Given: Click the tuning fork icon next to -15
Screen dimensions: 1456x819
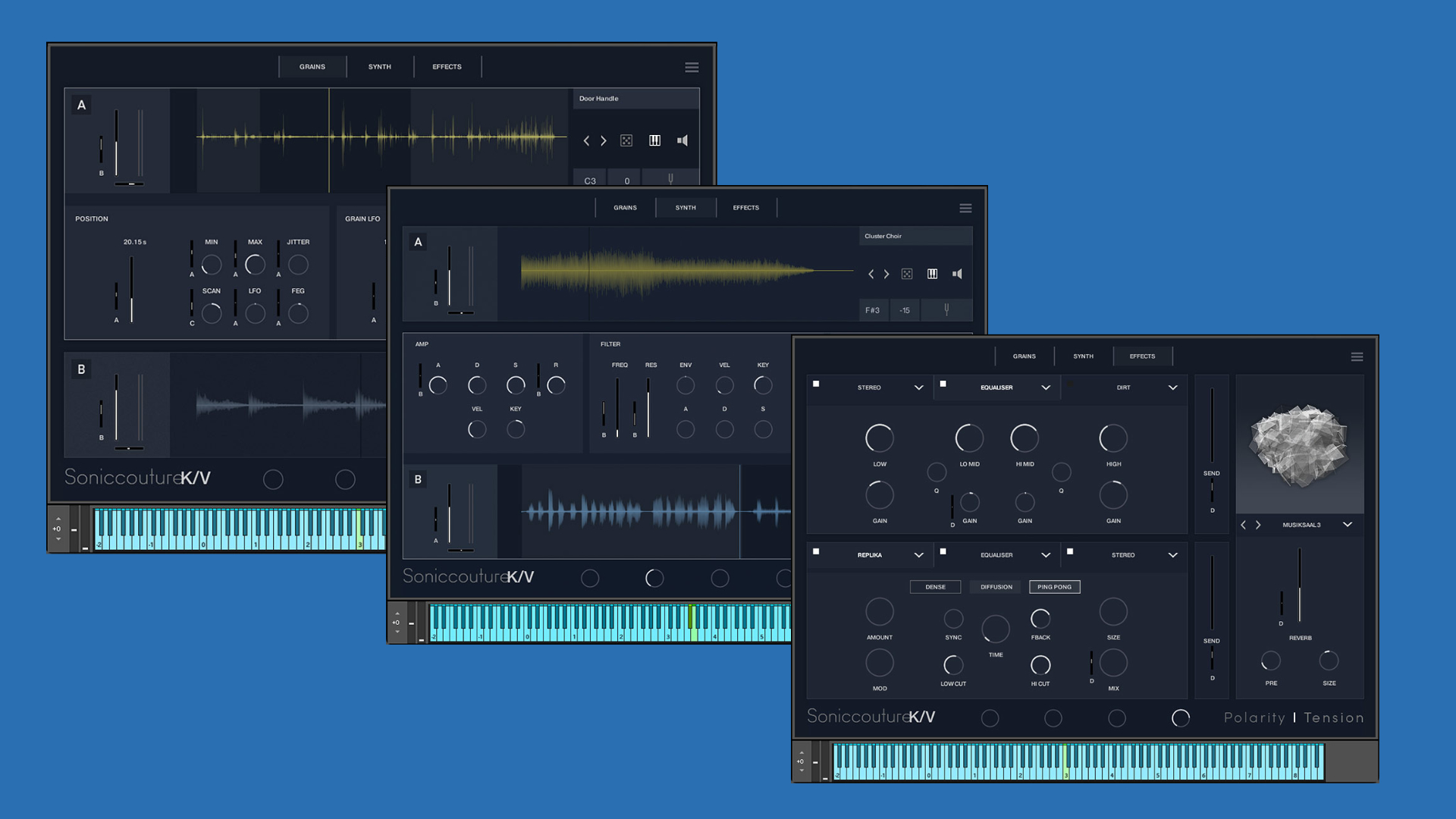Looking at the screenshot, I should (946, 309).
